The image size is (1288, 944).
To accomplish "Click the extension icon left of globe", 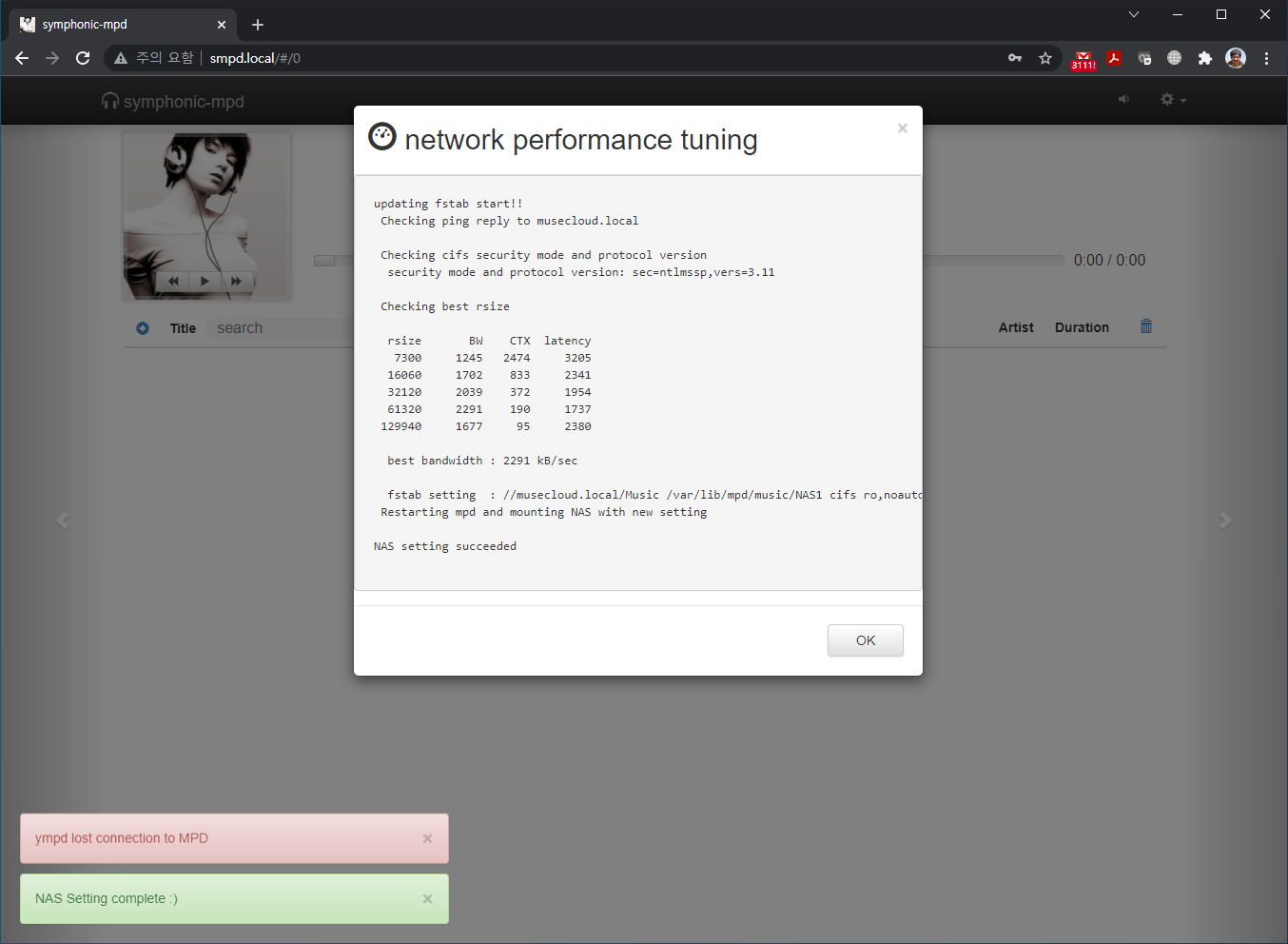I will 1144,58.
